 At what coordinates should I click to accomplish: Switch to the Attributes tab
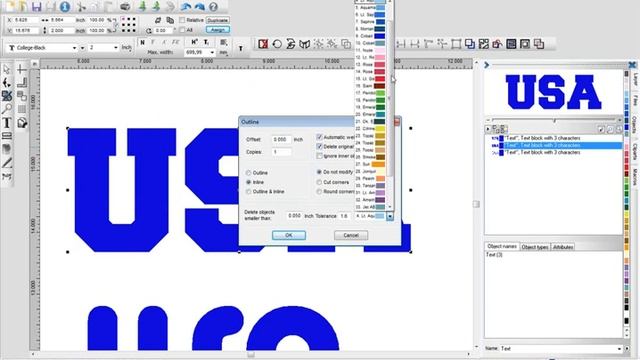[x=563, y=247]
